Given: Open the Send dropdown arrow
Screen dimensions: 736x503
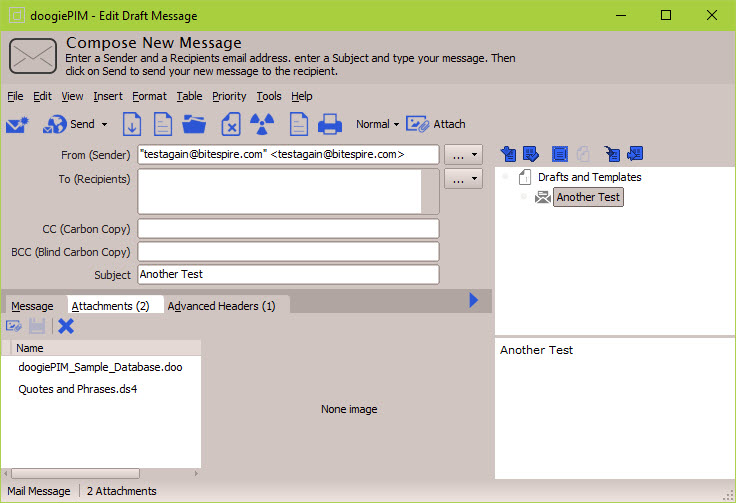Looking at the screenshot, I should point(105,124).
